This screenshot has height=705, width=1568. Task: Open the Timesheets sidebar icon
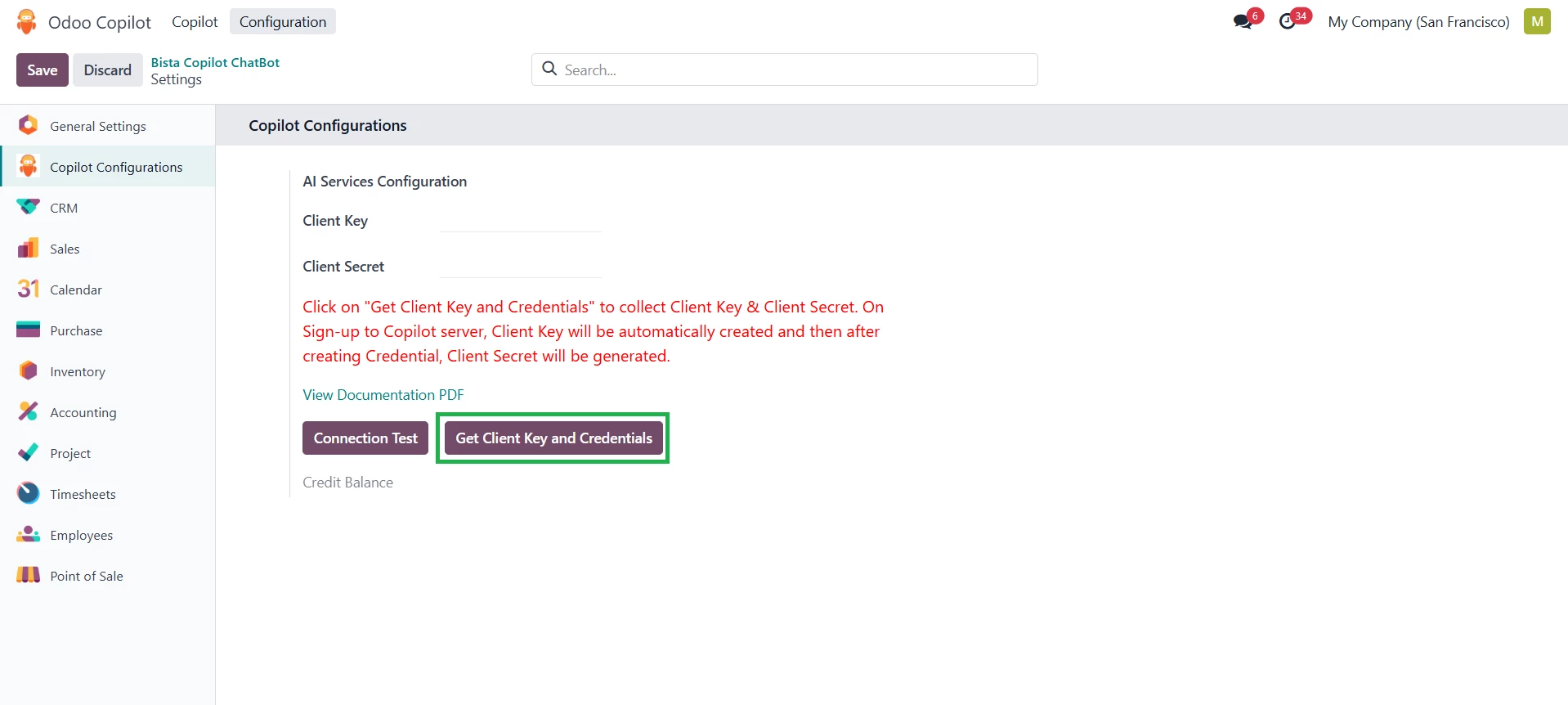[x=28, y=494]
